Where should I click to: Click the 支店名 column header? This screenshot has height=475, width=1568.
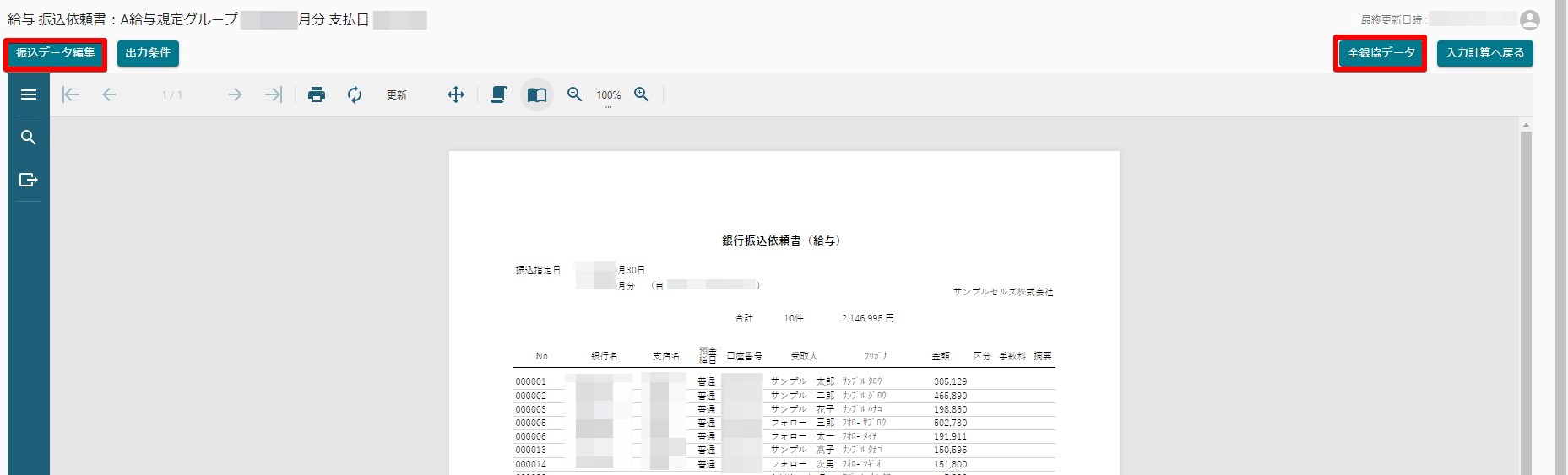click(665, 356)
